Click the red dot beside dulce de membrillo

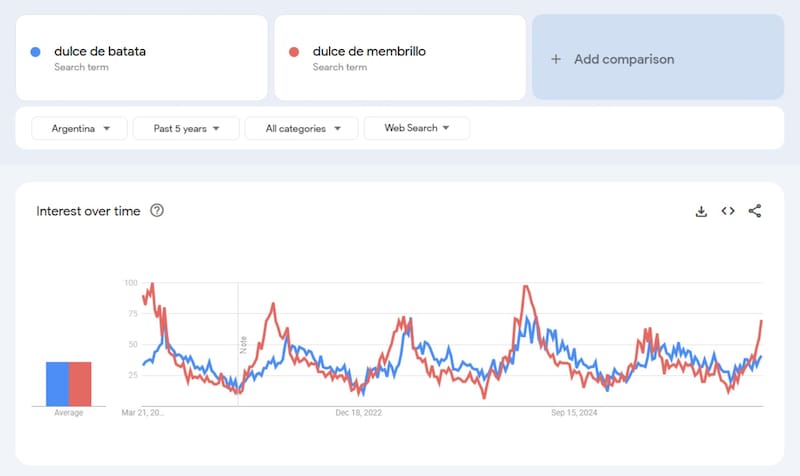point(294,52)
